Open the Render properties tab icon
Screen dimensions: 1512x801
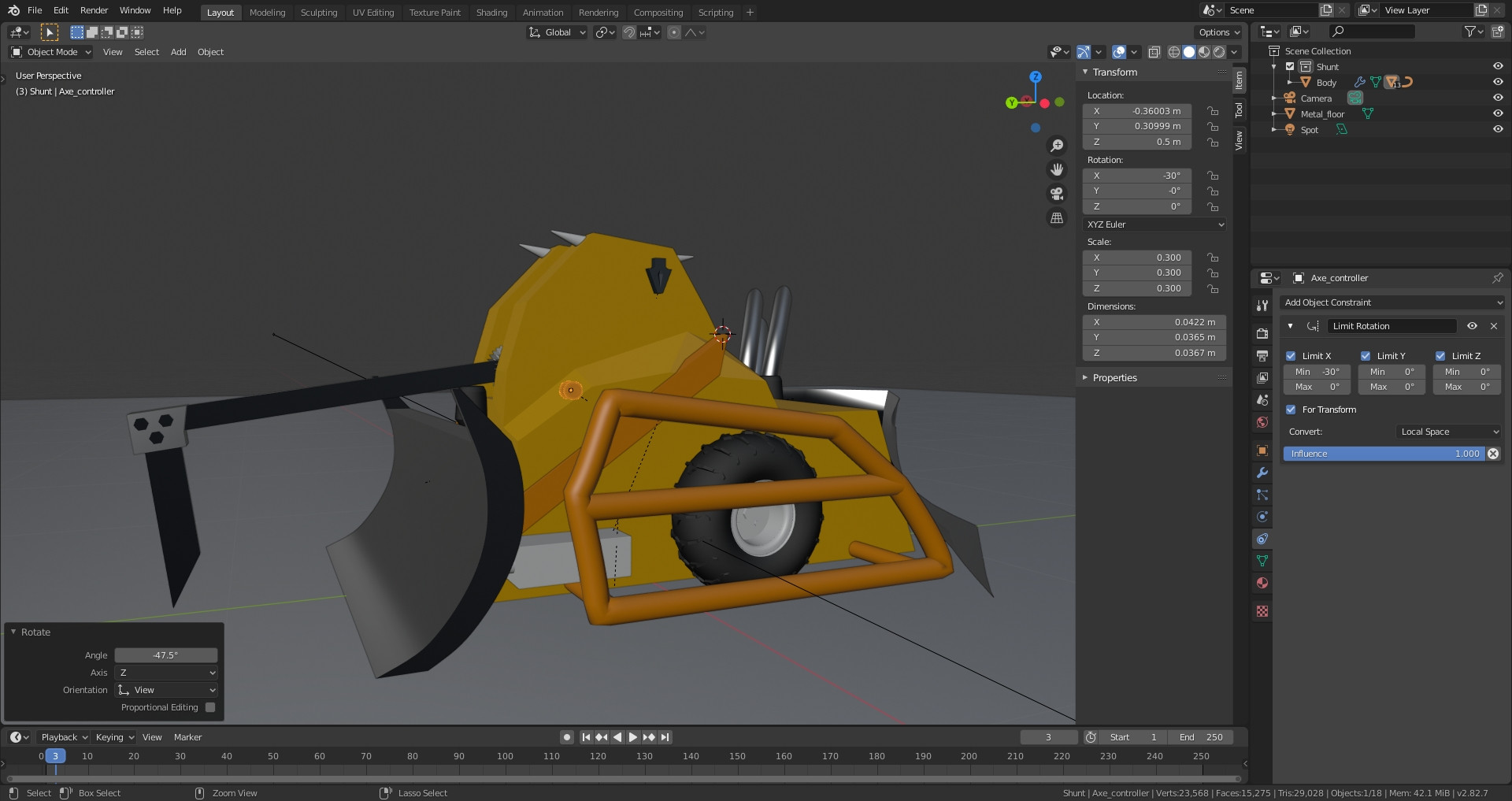tap(1262, 334)
